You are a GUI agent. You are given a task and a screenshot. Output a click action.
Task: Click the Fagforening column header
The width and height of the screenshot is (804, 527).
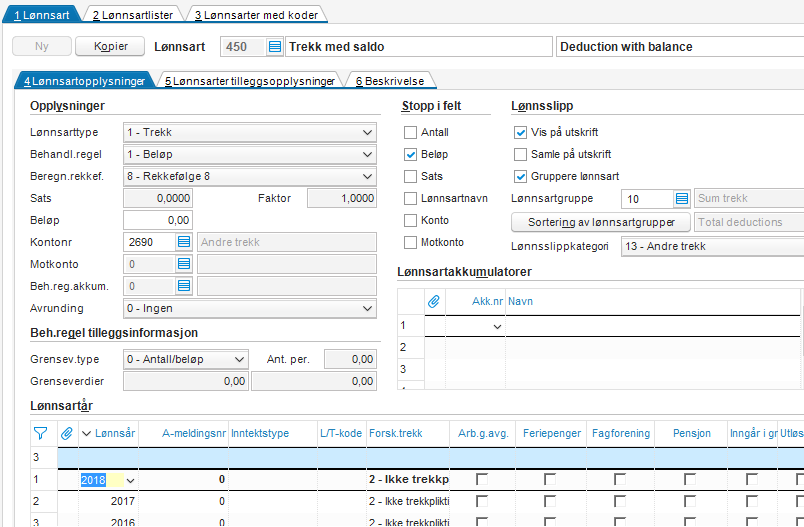(x=621, y=434)
